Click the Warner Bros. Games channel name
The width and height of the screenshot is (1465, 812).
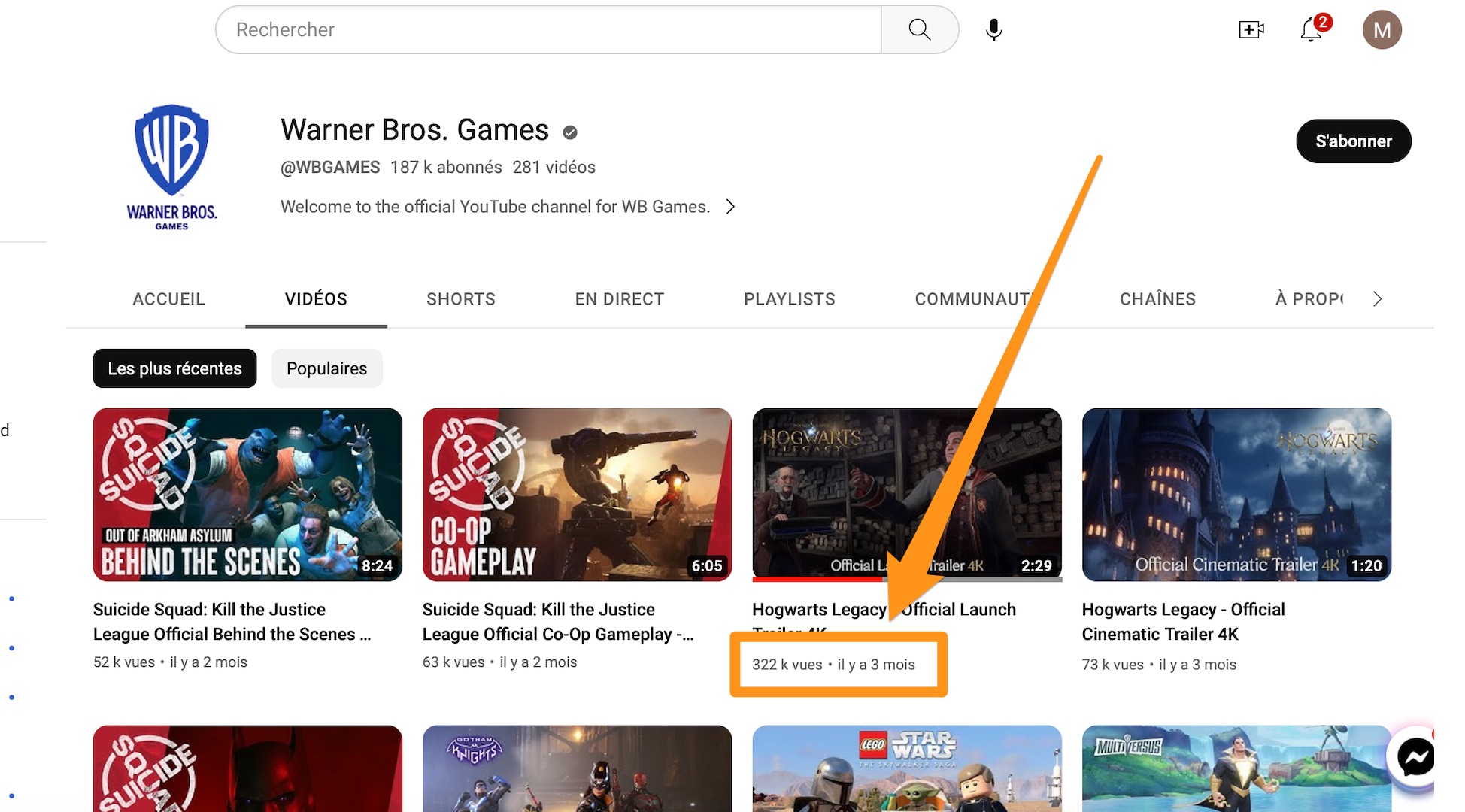[x=414, y=130]
